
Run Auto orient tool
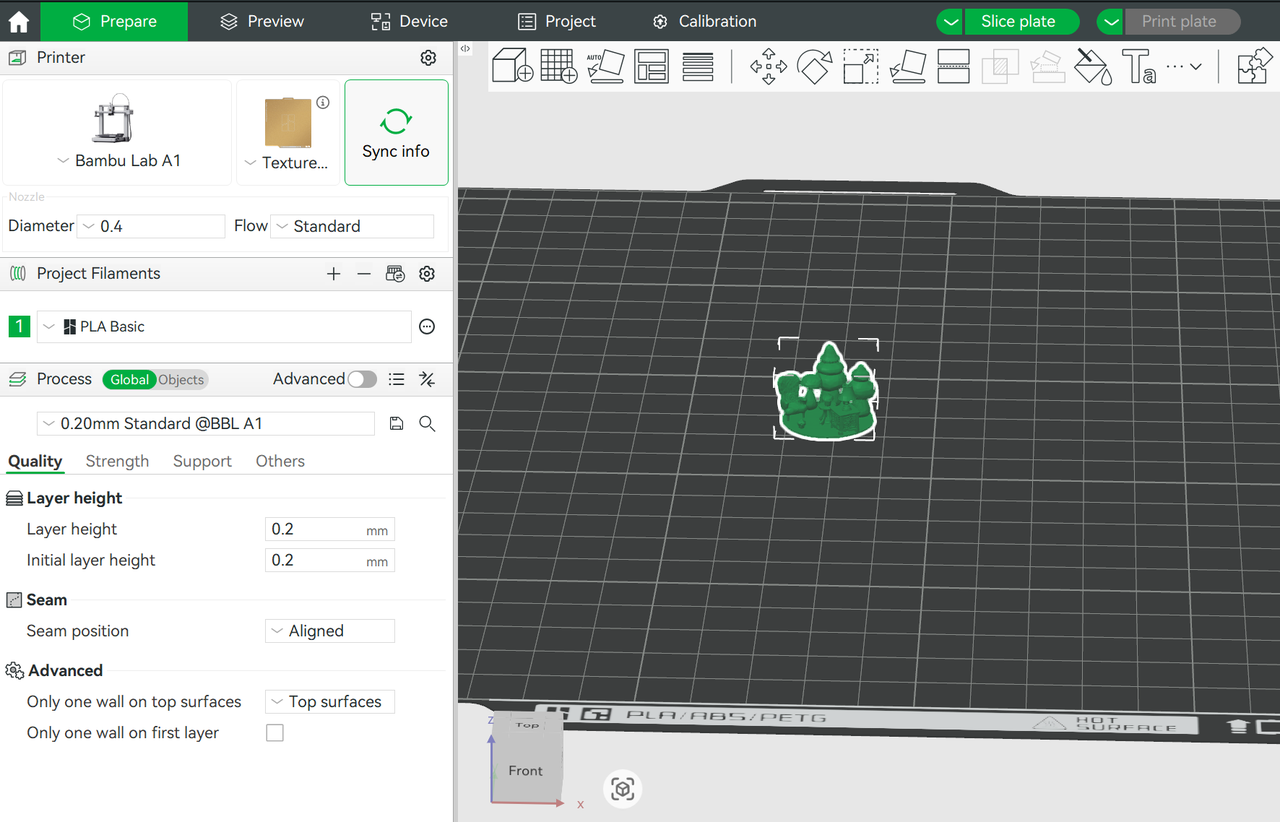[x=605, y=66]
